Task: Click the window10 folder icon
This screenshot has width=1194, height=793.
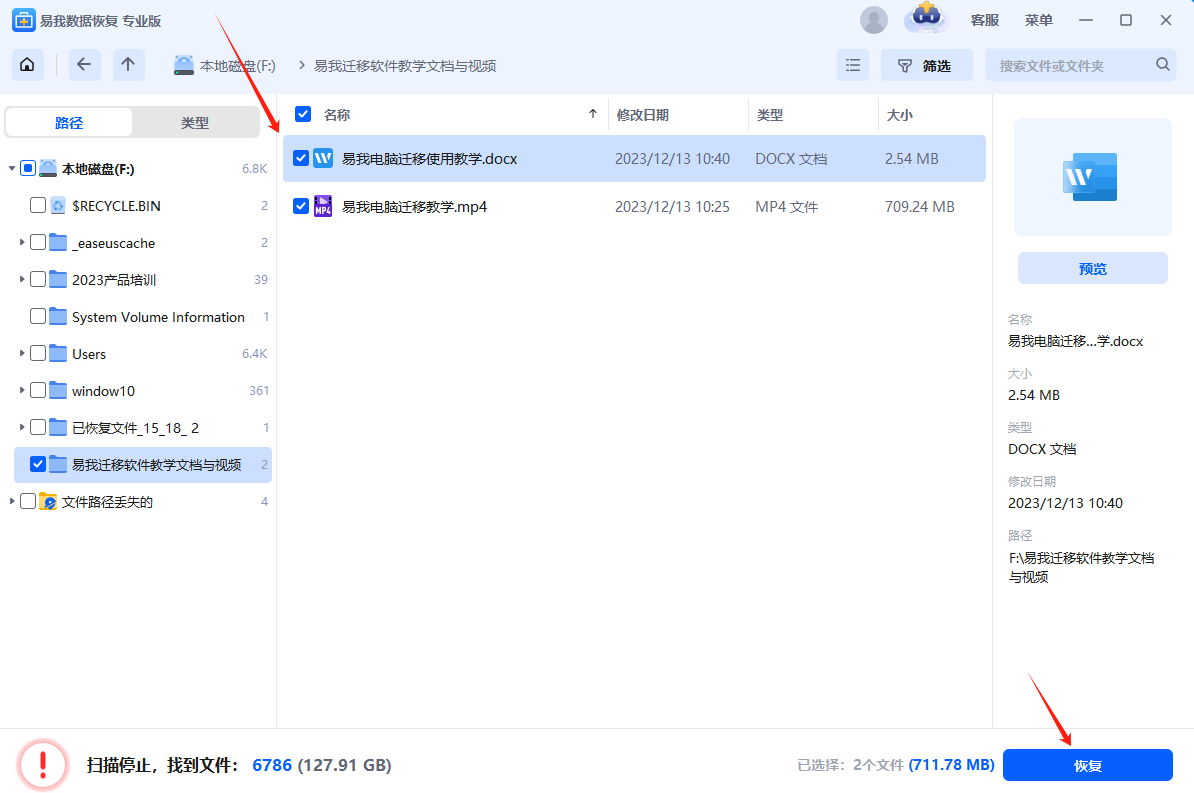Action: [58, 391]
